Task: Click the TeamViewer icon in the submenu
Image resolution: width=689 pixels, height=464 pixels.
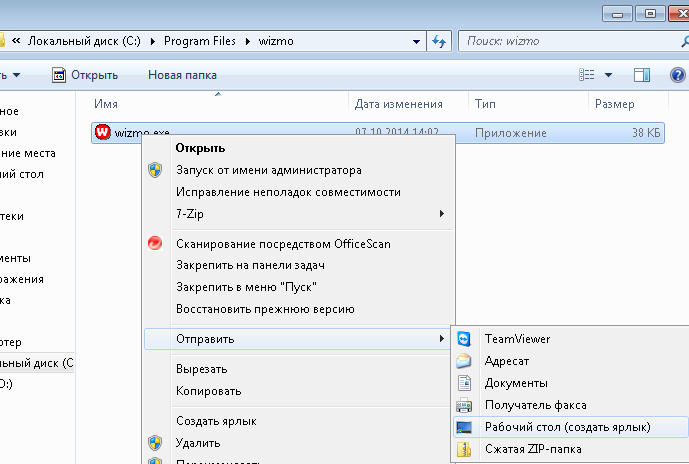Action: (464, 339)
